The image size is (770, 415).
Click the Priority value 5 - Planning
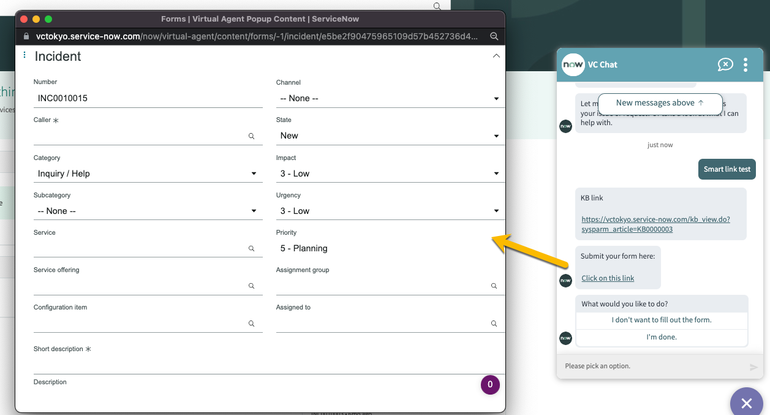tap(303, 249)
